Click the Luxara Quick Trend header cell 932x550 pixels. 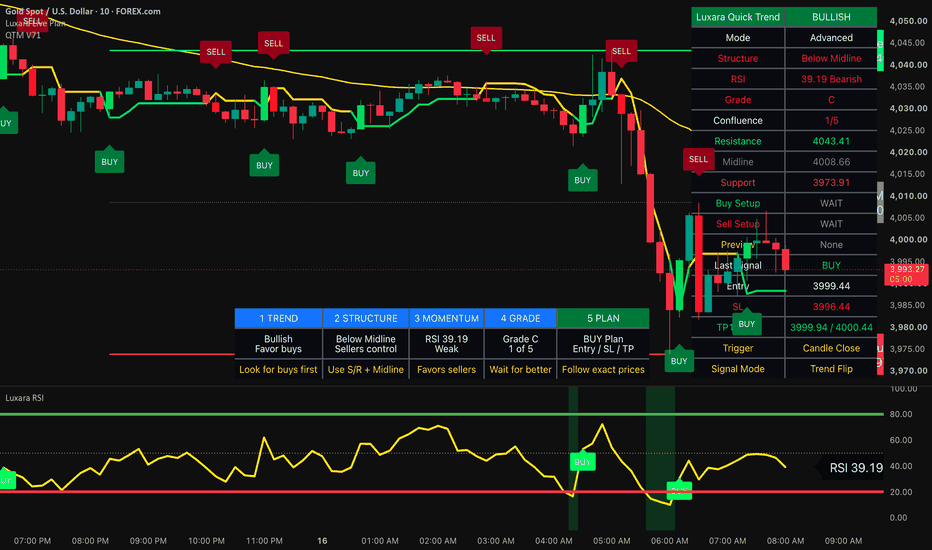(x=738, y=17)
